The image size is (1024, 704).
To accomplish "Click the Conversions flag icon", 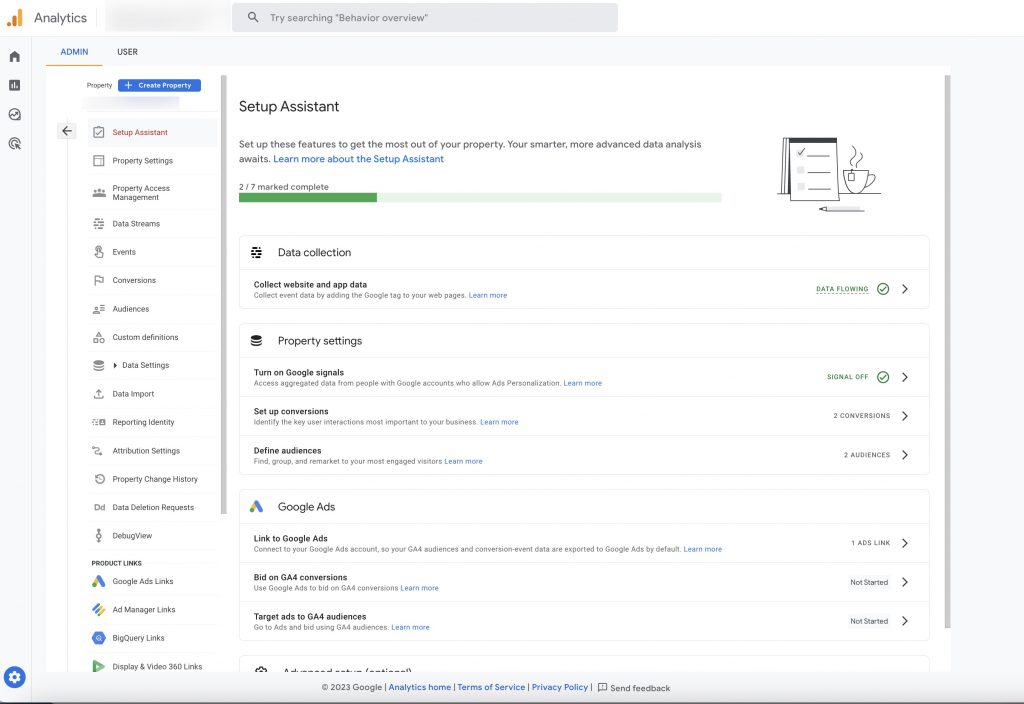I will tap(99, 280).
